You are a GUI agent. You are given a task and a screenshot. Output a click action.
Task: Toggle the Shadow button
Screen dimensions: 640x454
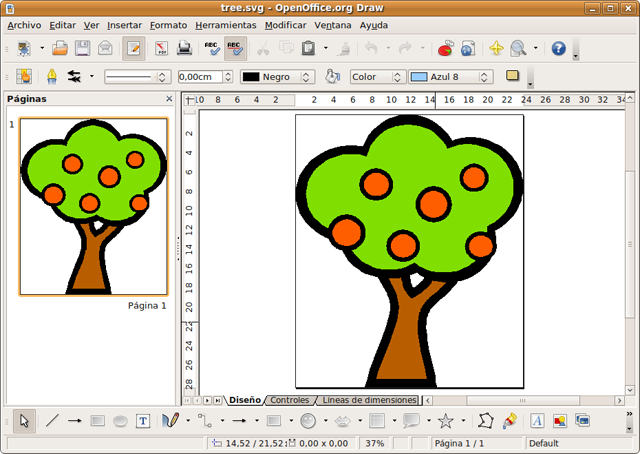513,76
